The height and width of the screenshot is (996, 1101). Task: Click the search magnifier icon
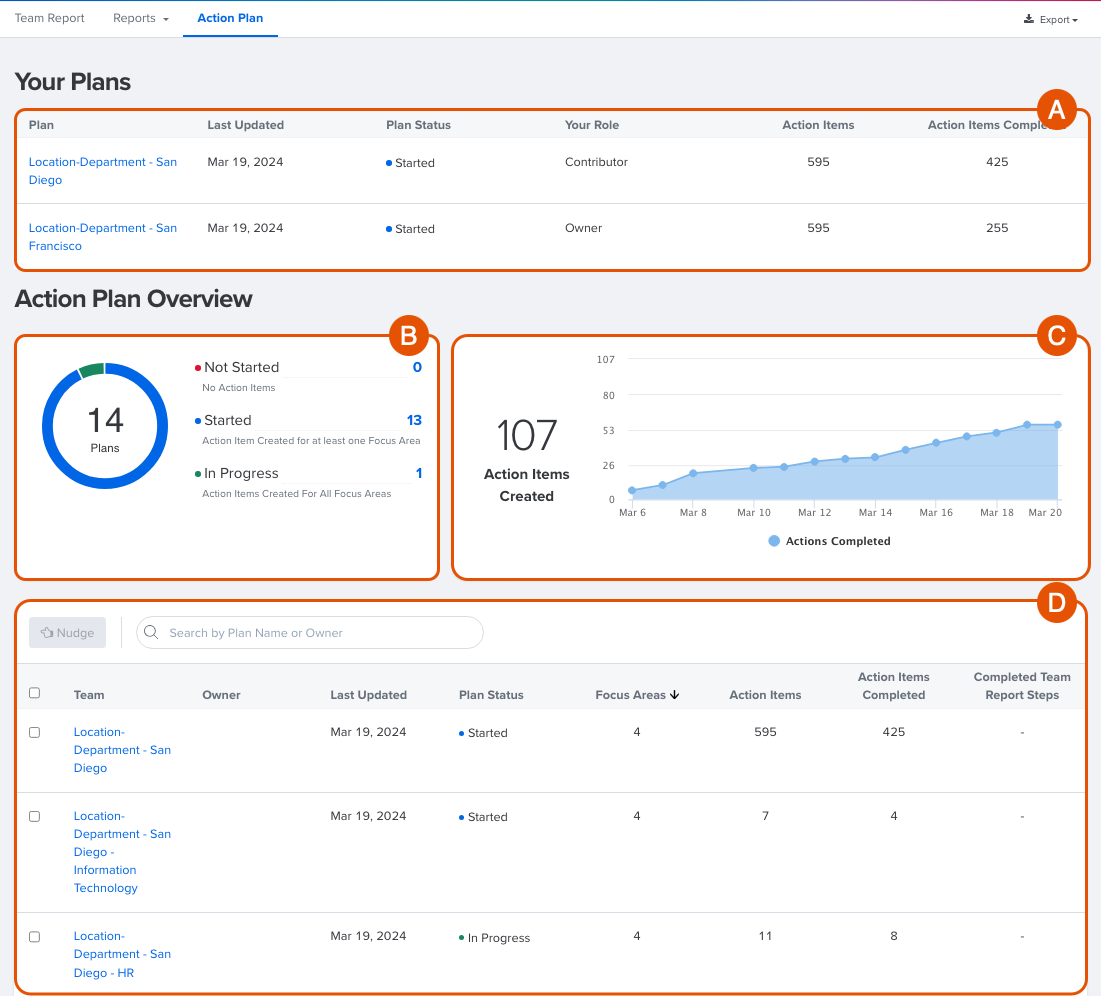click(151, 632)
